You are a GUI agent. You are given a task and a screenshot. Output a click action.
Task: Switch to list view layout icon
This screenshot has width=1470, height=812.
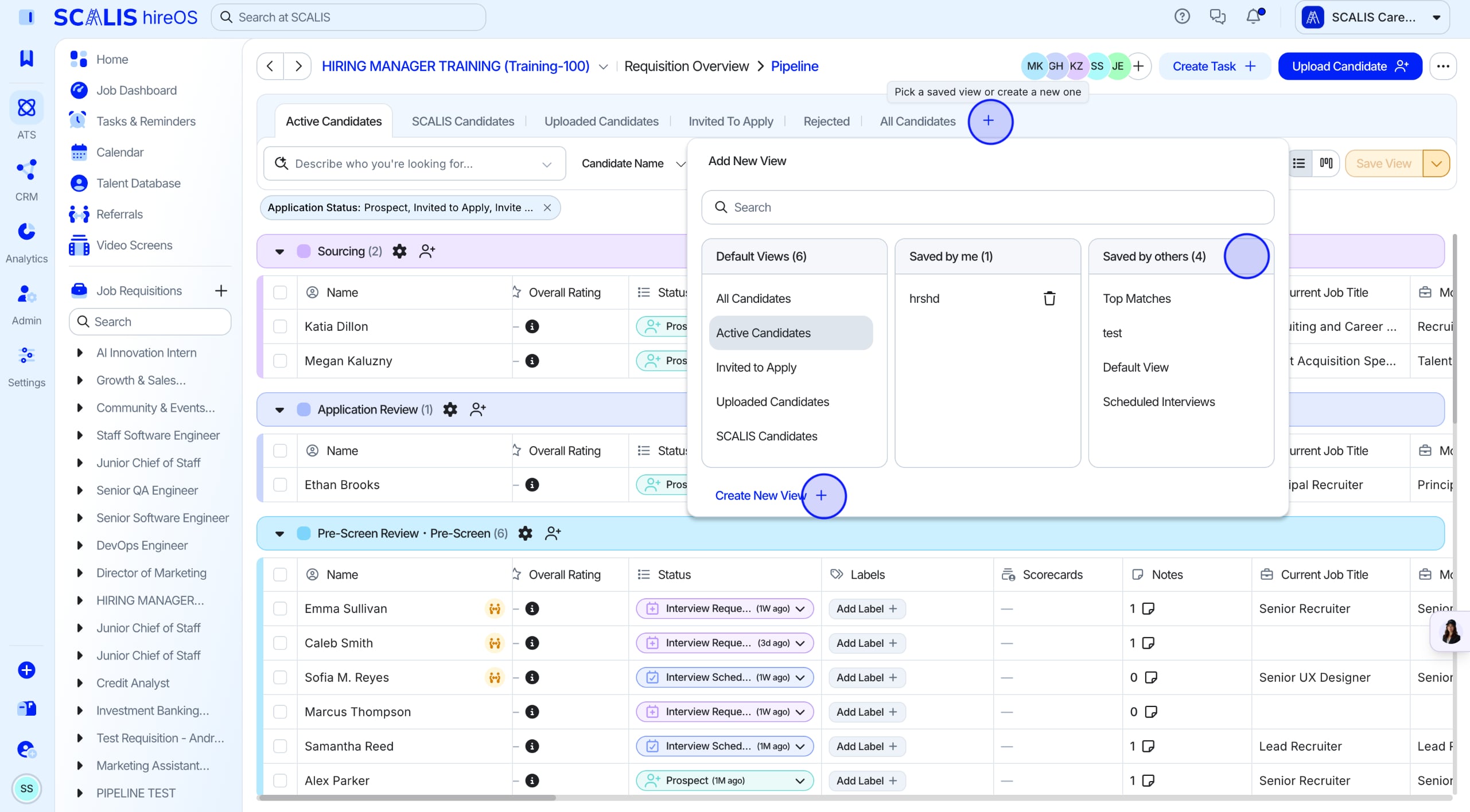[1299, 163]
